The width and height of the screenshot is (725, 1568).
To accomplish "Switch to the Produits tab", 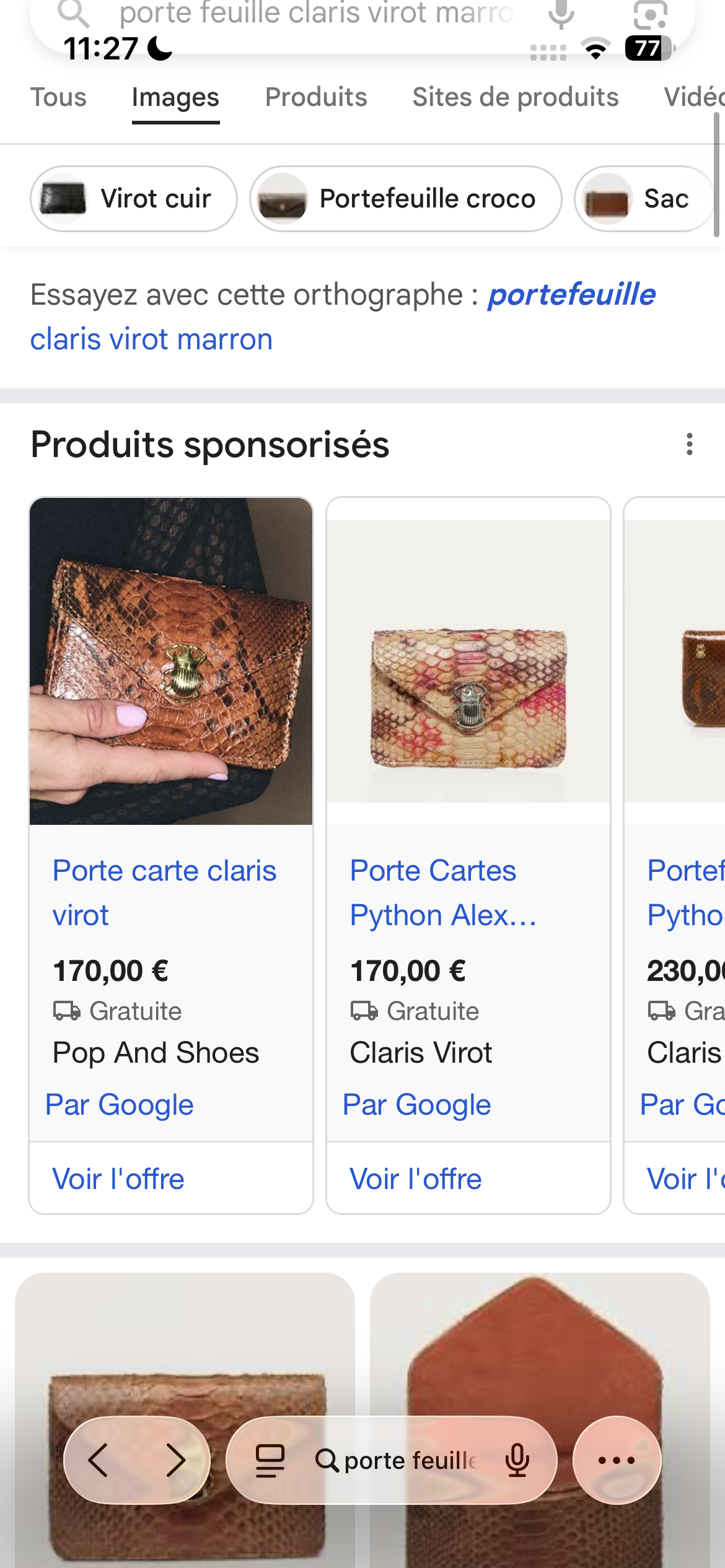I will point(316,97).
